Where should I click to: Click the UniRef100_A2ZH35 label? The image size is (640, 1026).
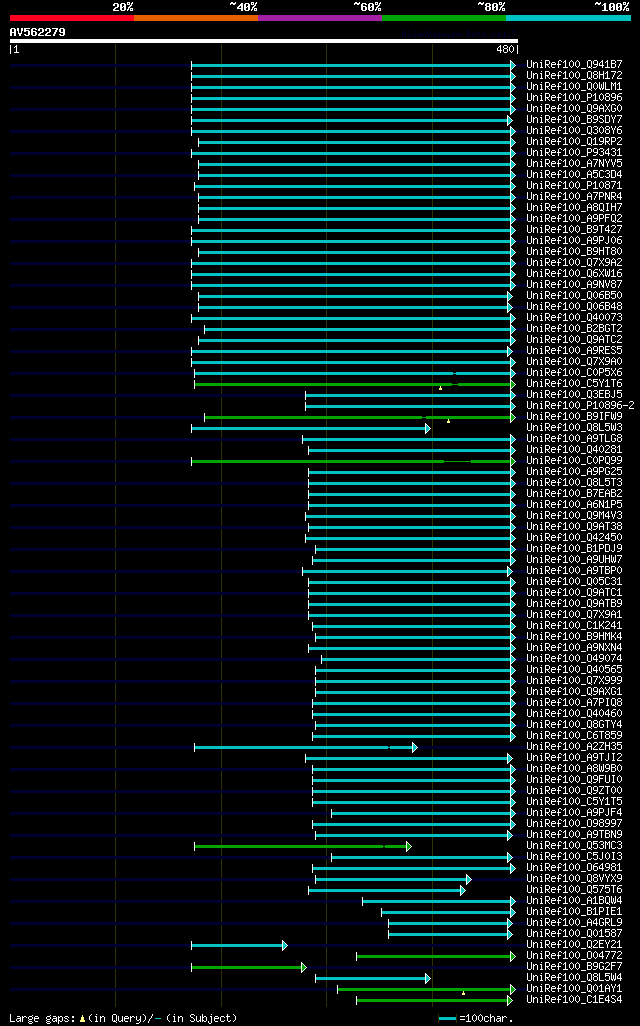point(575,746)
